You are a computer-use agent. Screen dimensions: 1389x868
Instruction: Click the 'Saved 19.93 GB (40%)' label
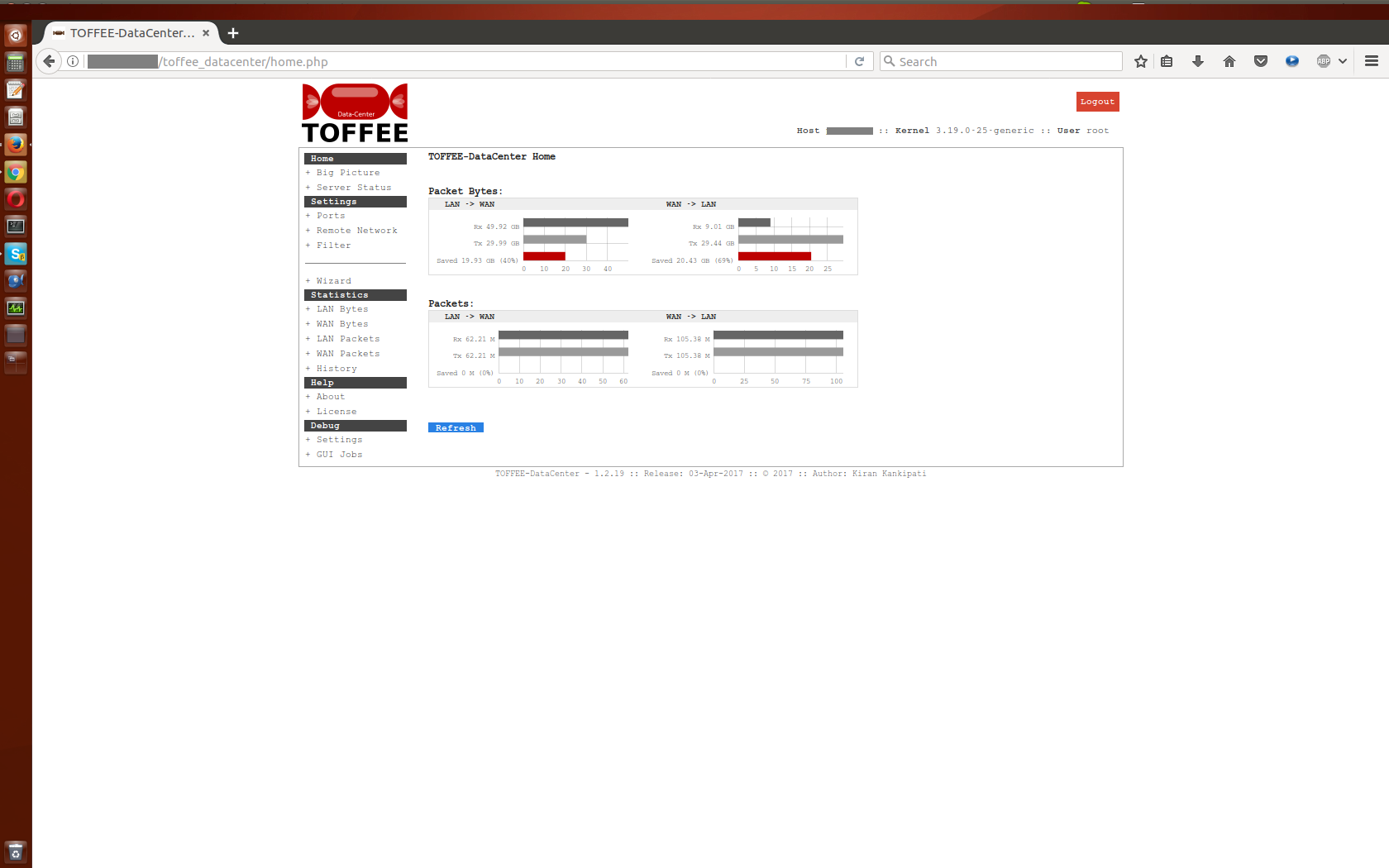pyautogui.click(x=477, y=260)
